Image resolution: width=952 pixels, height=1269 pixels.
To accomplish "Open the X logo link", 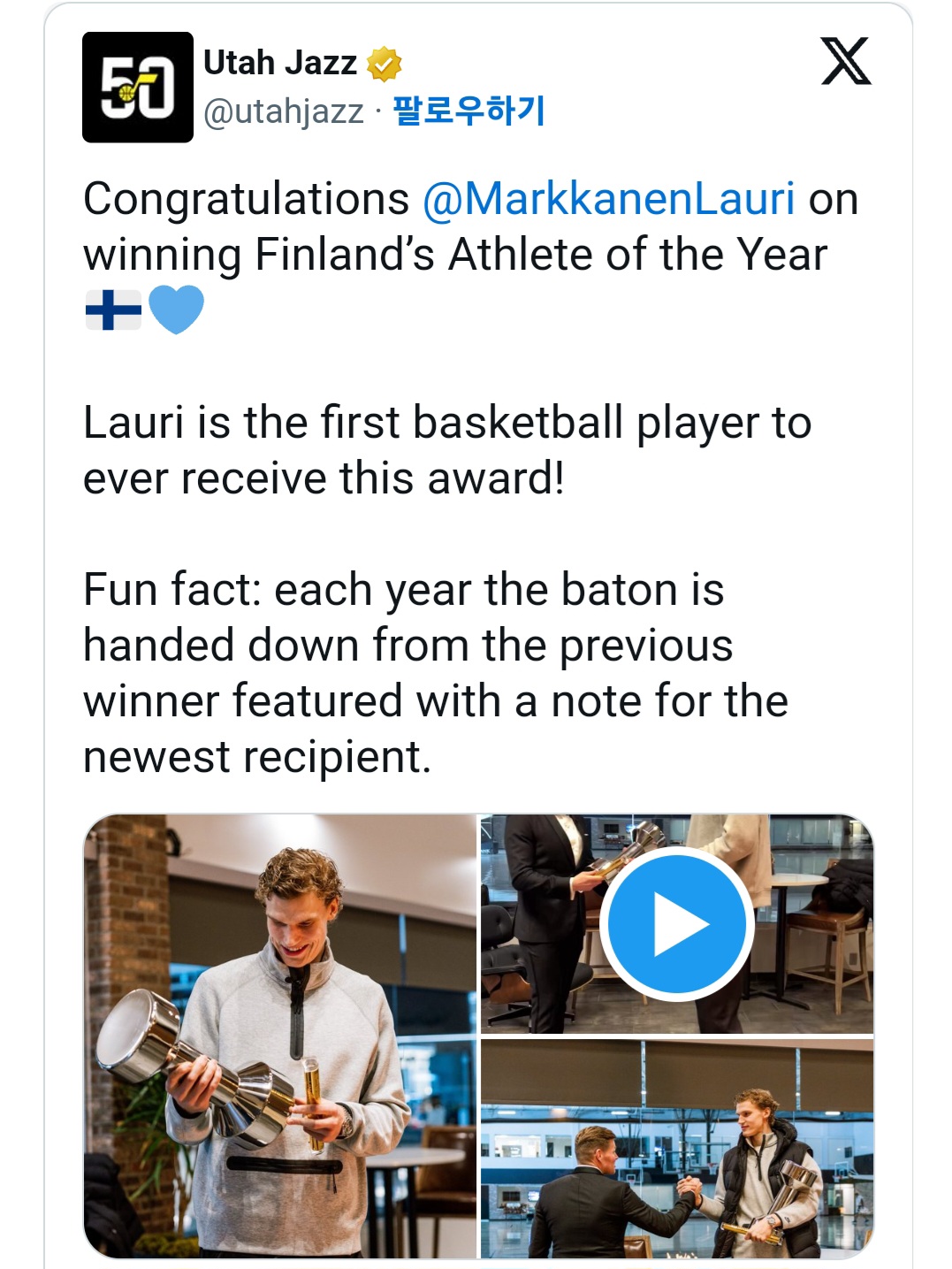I will click(846, 61).
